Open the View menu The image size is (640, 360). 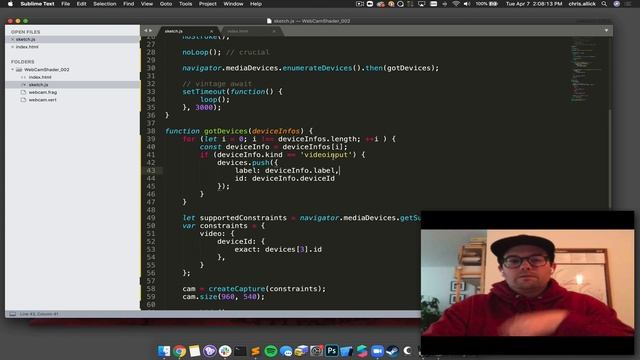coord(147,4)
